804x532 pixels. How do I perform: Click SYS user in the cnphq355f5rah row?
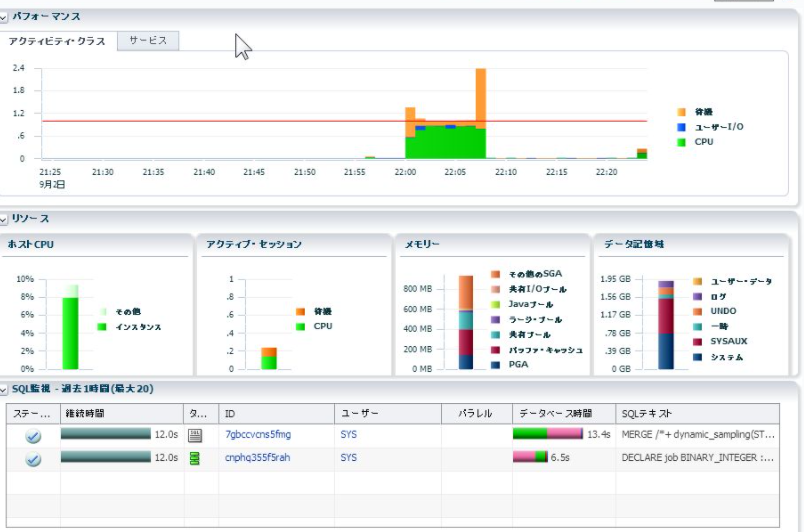(x=348, y=458)
